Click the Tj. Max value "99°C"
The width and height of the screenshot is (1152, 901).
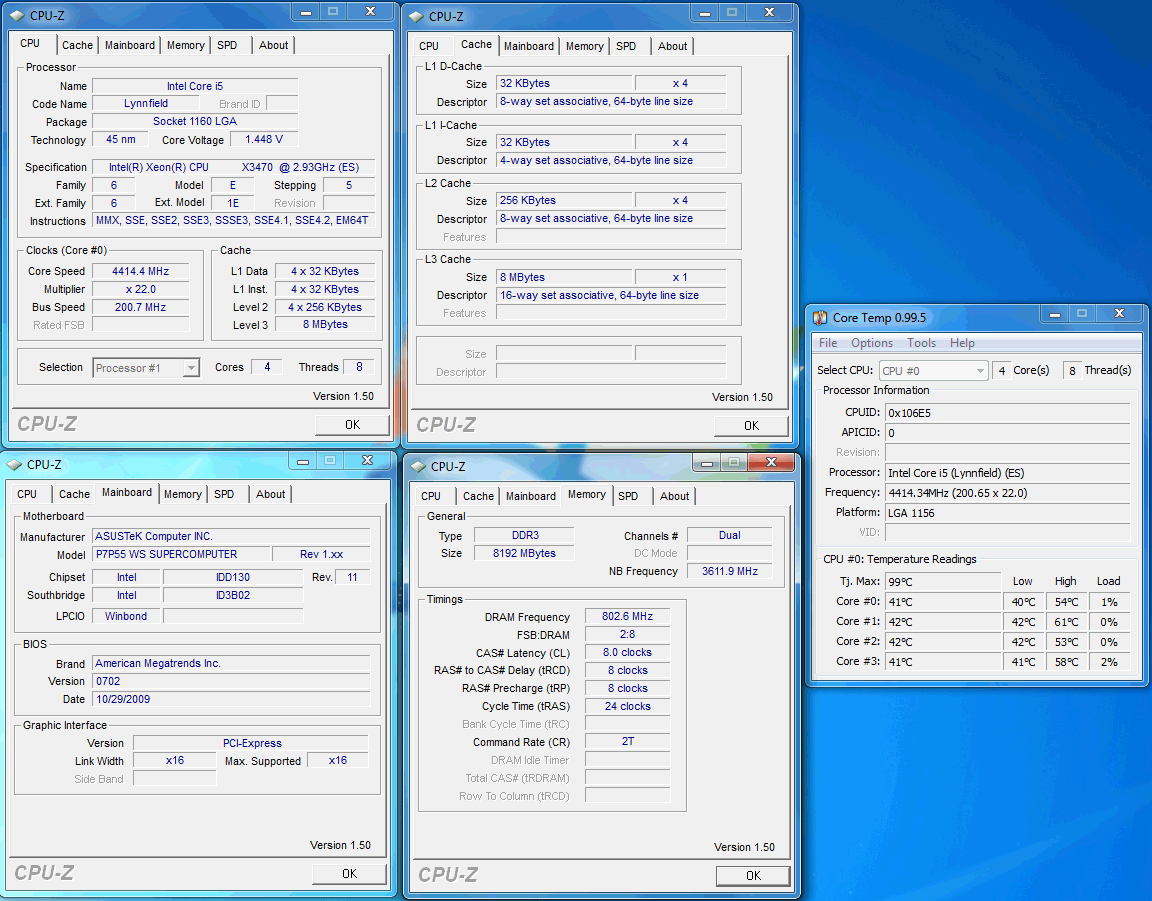[943, 581]
